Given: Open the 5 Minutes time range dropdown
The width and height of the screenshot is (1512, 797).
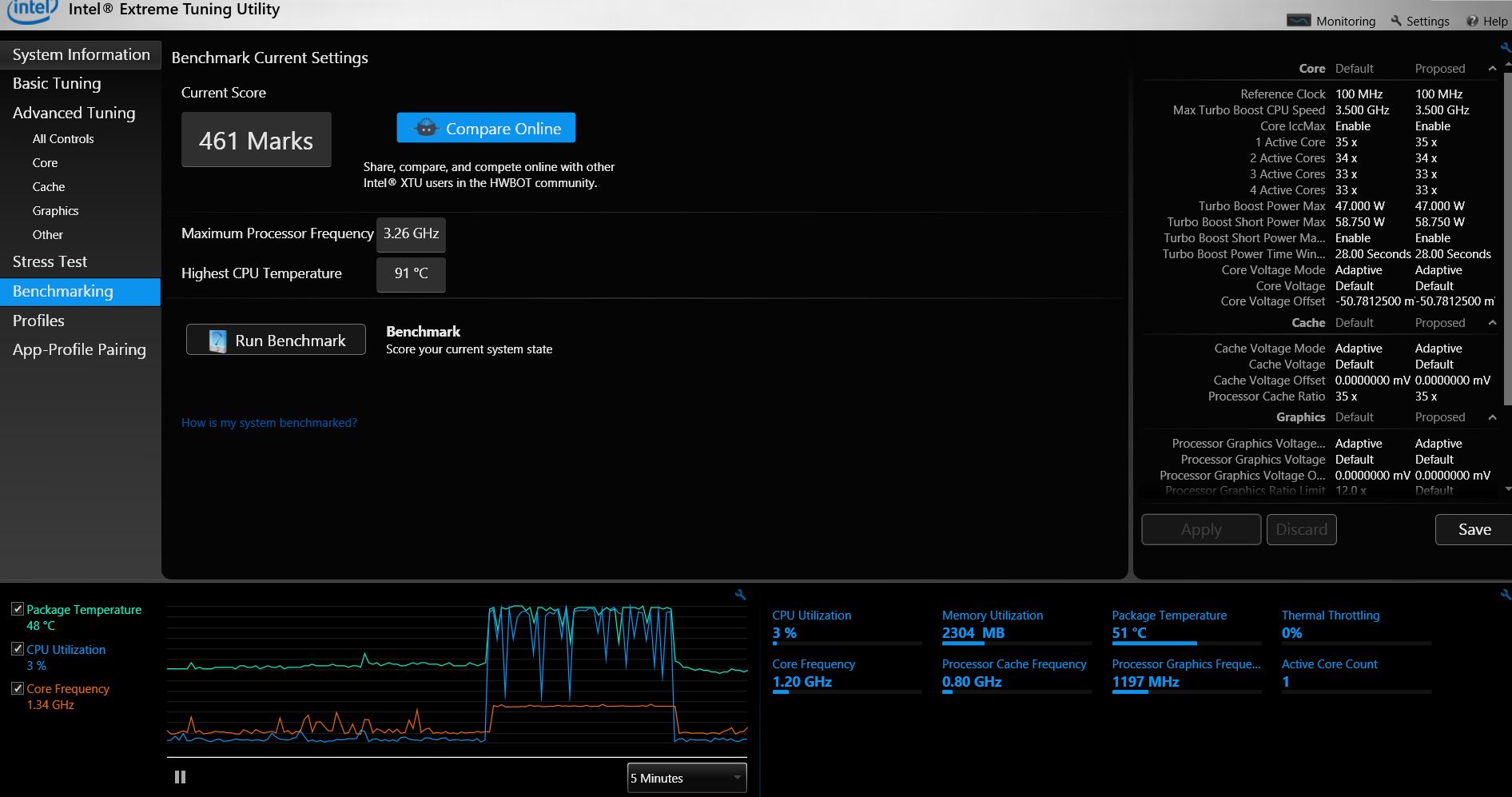Looking at the screenshot, I should click(687, 778).
